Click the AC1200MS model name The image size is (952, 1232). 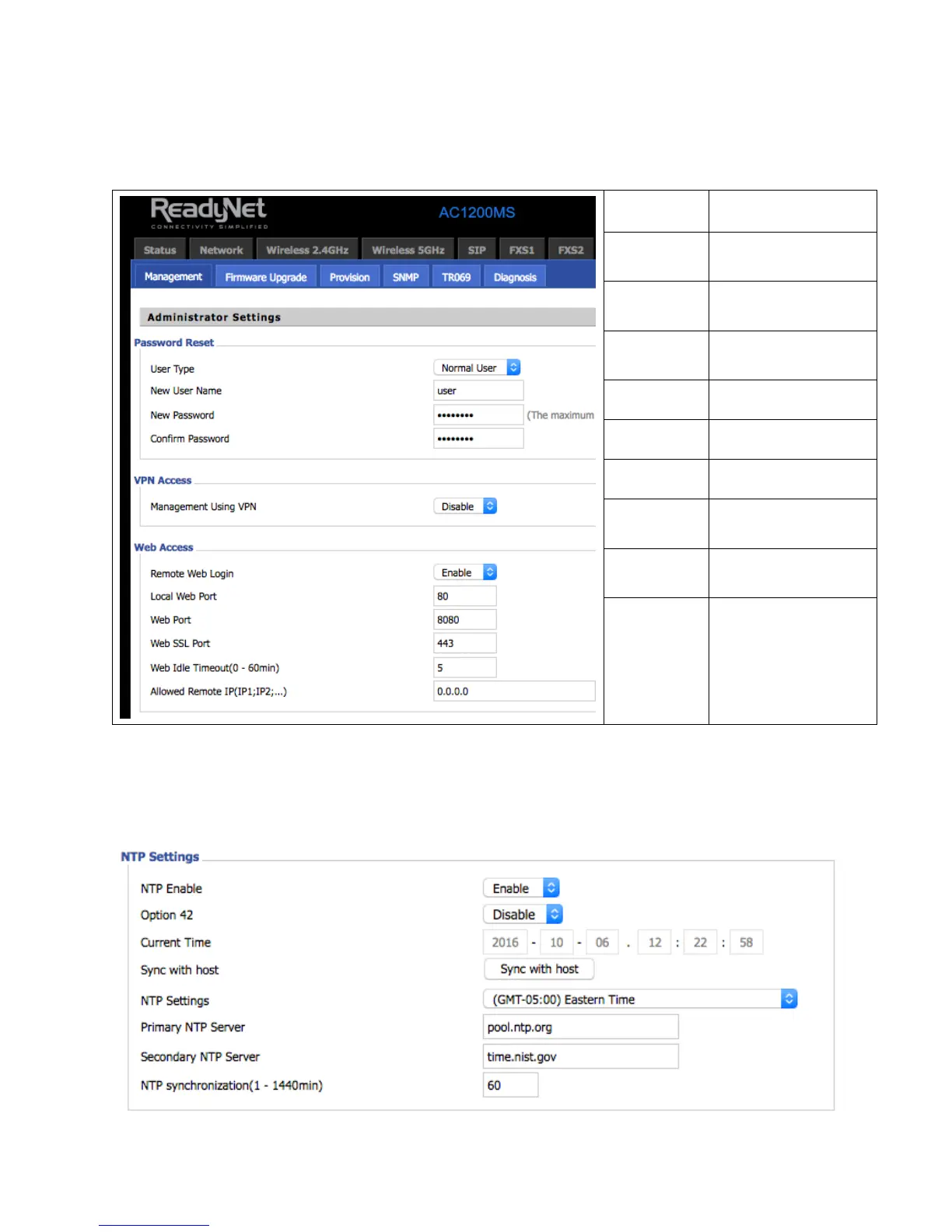477,212
